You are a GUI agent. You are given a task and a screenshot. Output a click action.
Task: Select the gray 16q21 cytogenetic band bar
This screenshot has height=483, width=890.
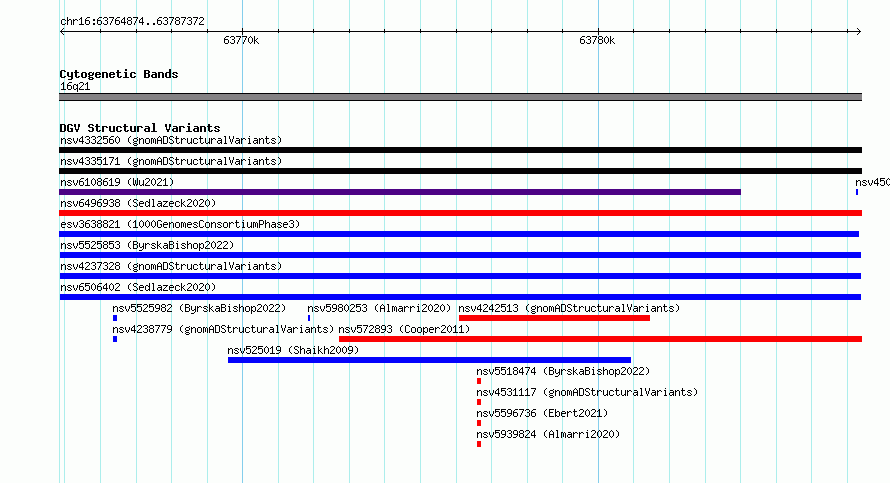pyautogui.click(x=460, y=97)
